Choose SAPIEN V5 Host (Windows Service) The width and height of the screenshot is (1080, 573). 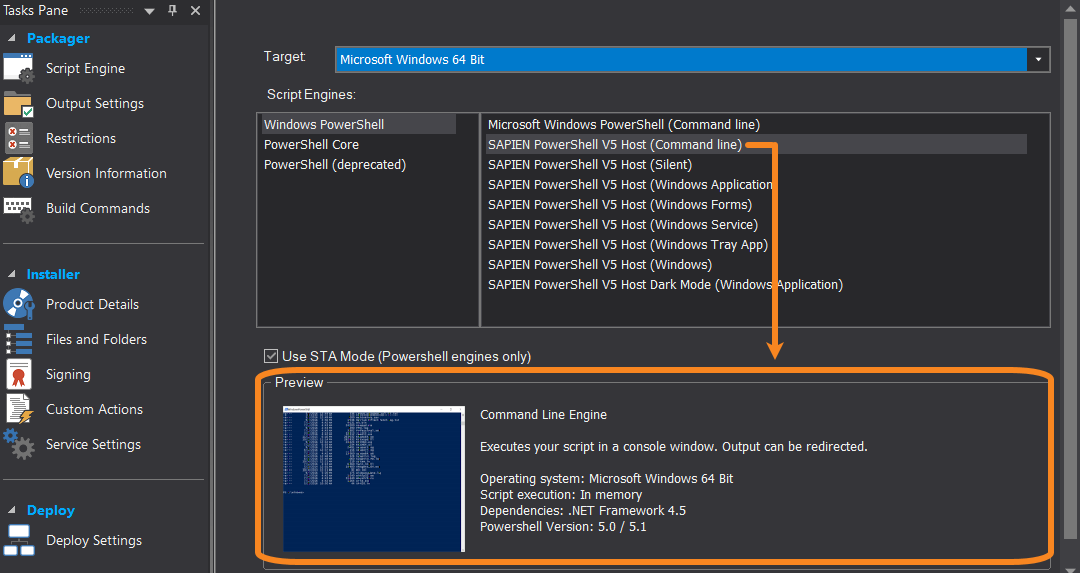point(623,225)
